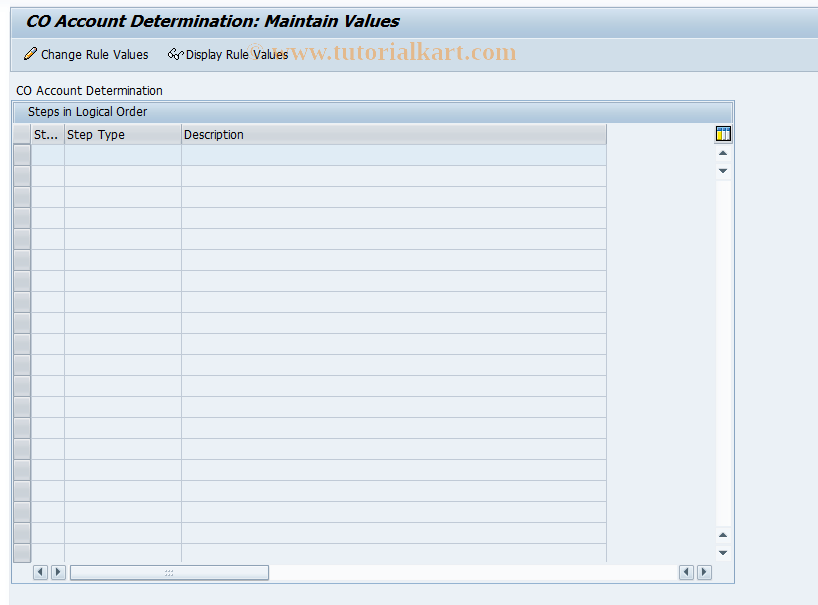818x605 pixels.
Task: Click the St... column header
Action: click(x=46, y=134)
